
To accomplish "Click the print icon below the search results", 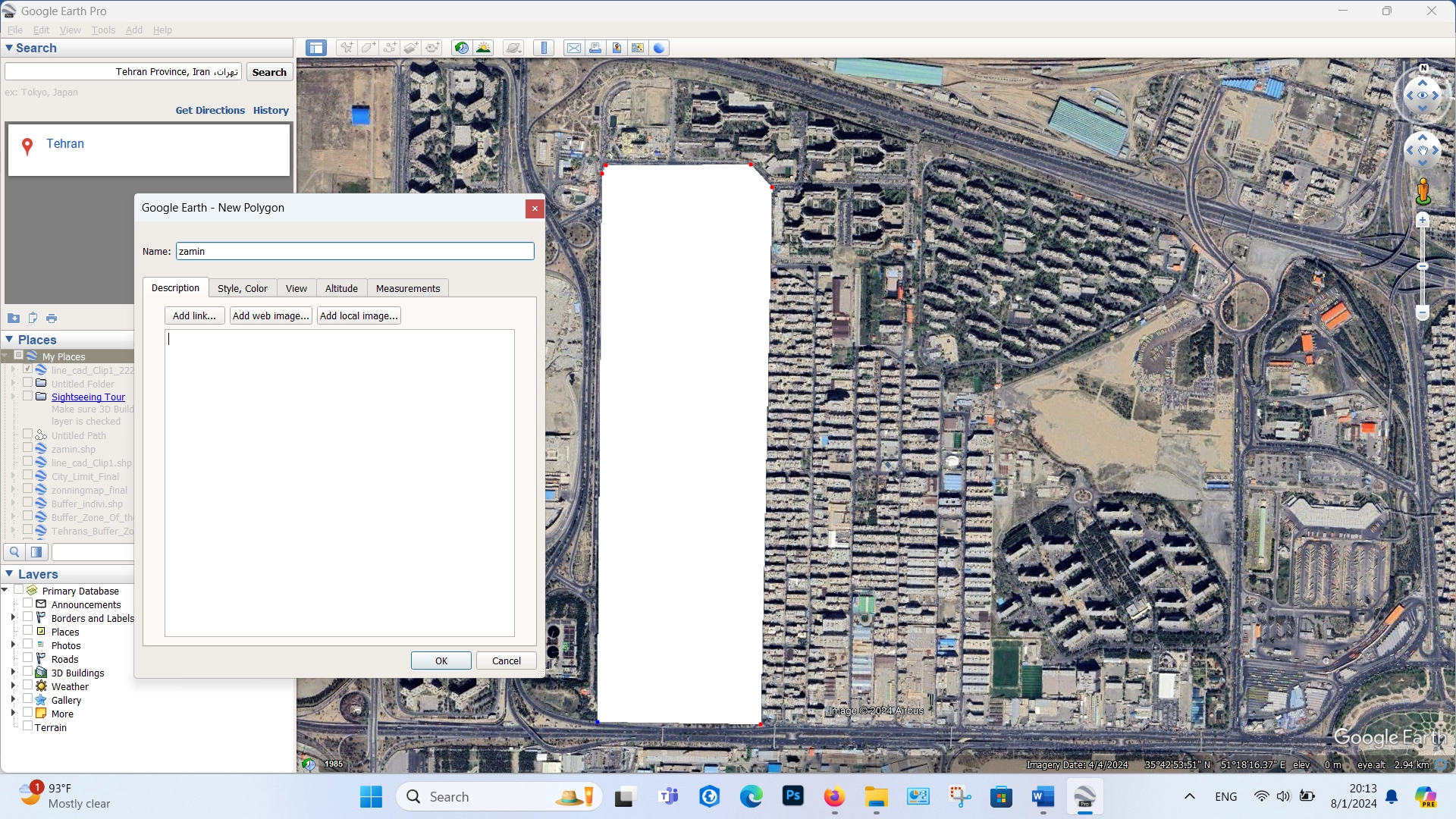I will pos(52,318).
